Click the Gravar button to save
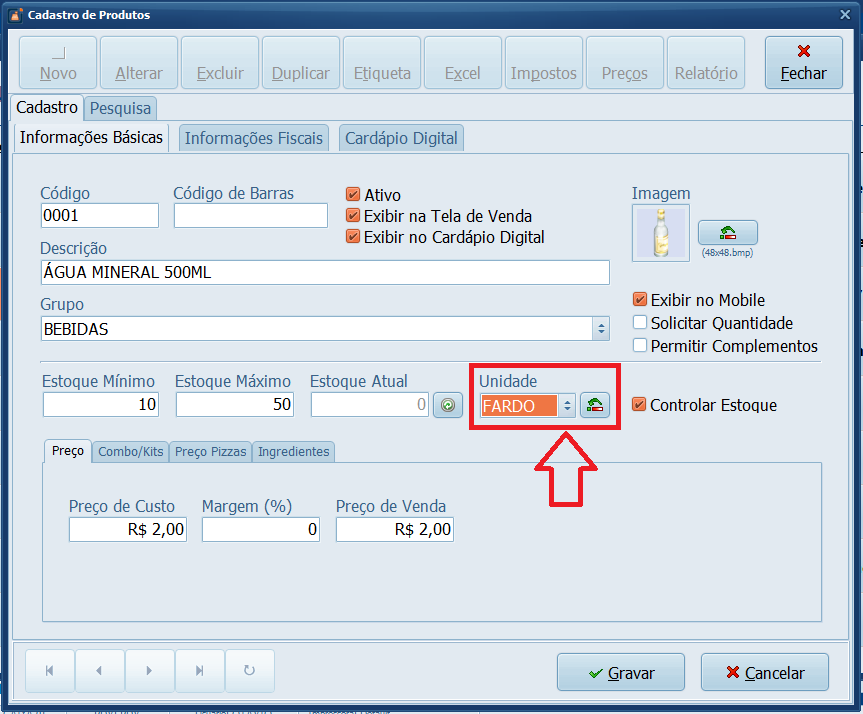Image resolution: width=863 pixels, height=714 pixels. click(x=620, y=673)
